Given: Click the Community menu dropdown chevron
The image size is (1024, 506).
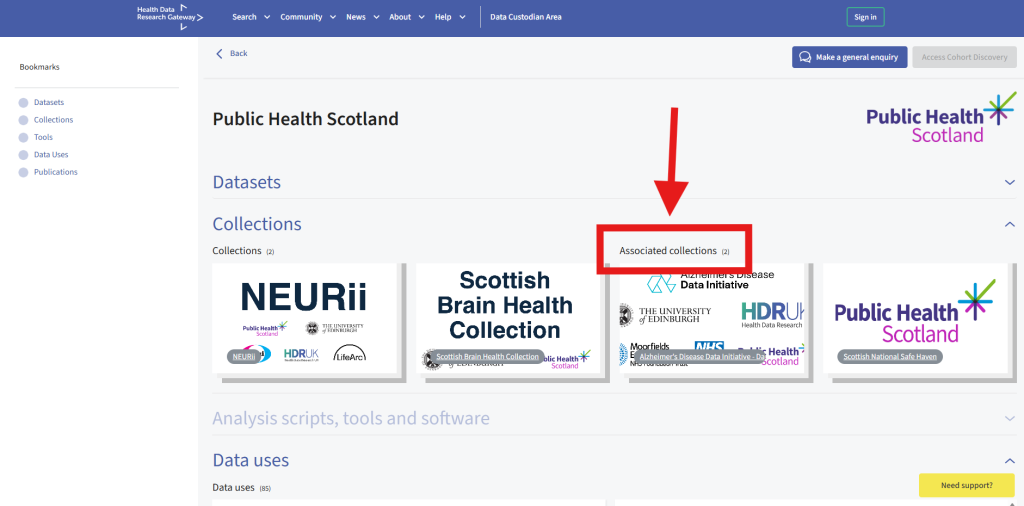Looking at the screenshot, I should point(333,18).
